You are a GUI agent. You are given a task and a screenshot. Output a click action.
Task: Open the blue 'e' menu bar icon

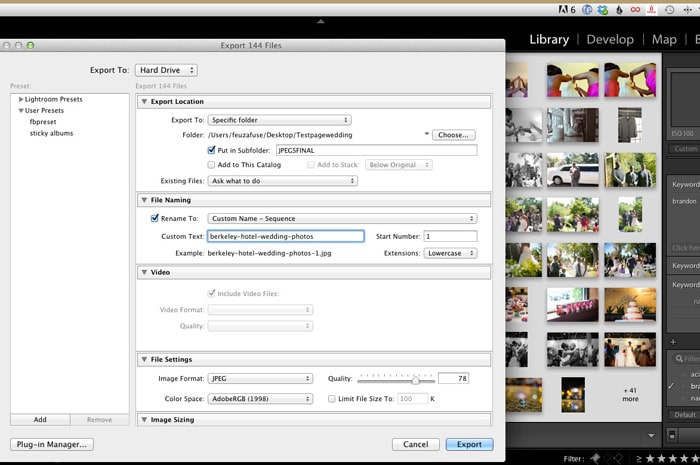click(x=587, y=9)
